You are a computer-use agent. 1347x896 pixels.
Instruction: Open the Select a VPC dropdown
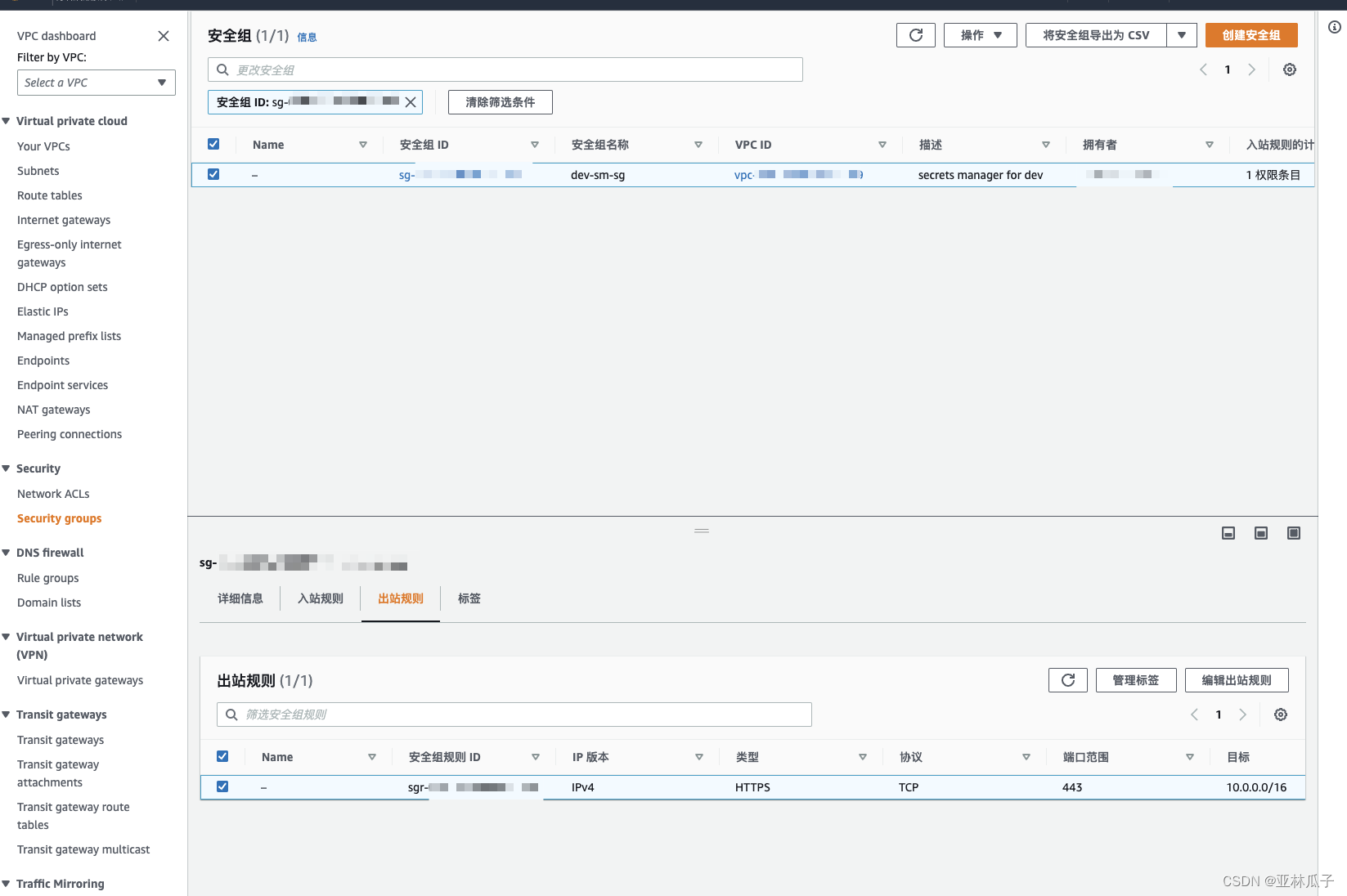(x=97, y=83)
